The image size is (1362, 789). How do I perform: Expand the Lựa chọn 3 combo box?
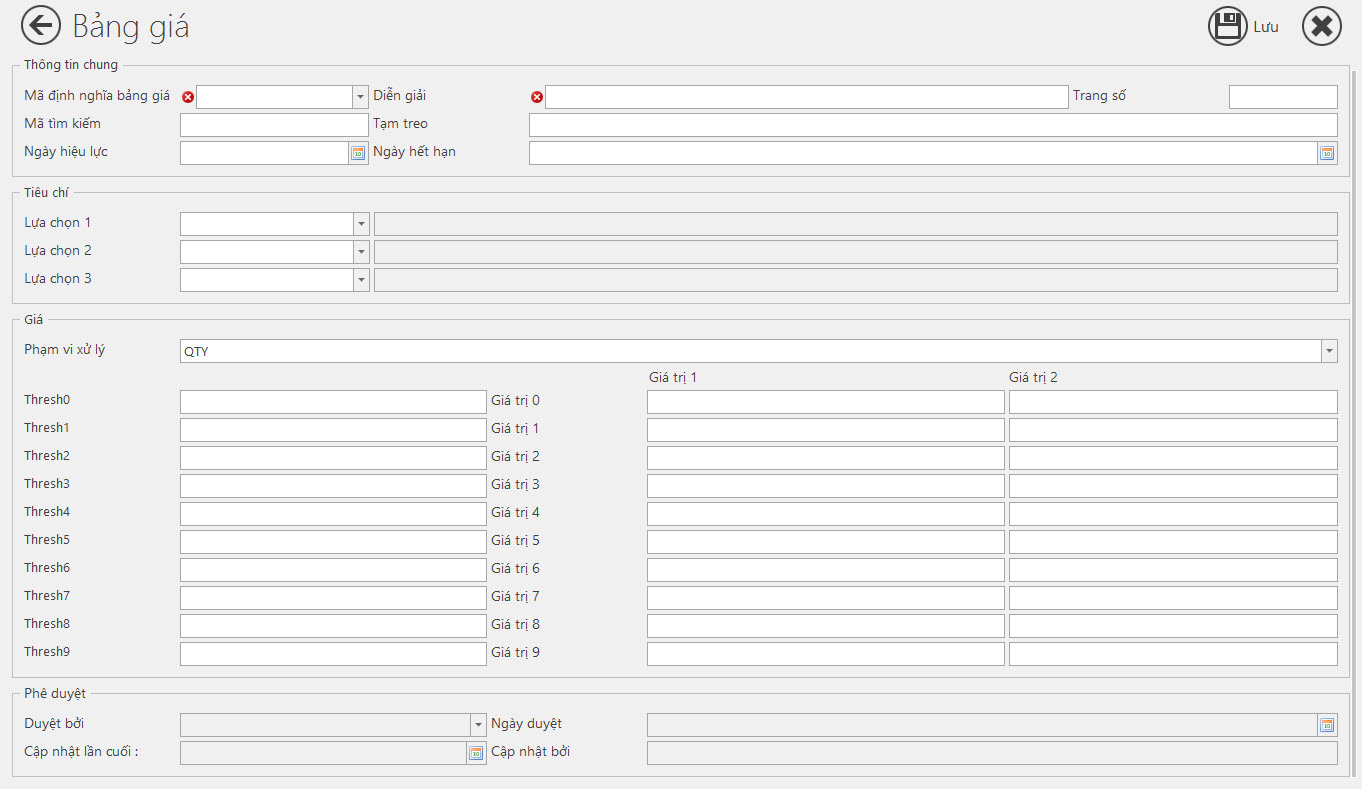361,280
